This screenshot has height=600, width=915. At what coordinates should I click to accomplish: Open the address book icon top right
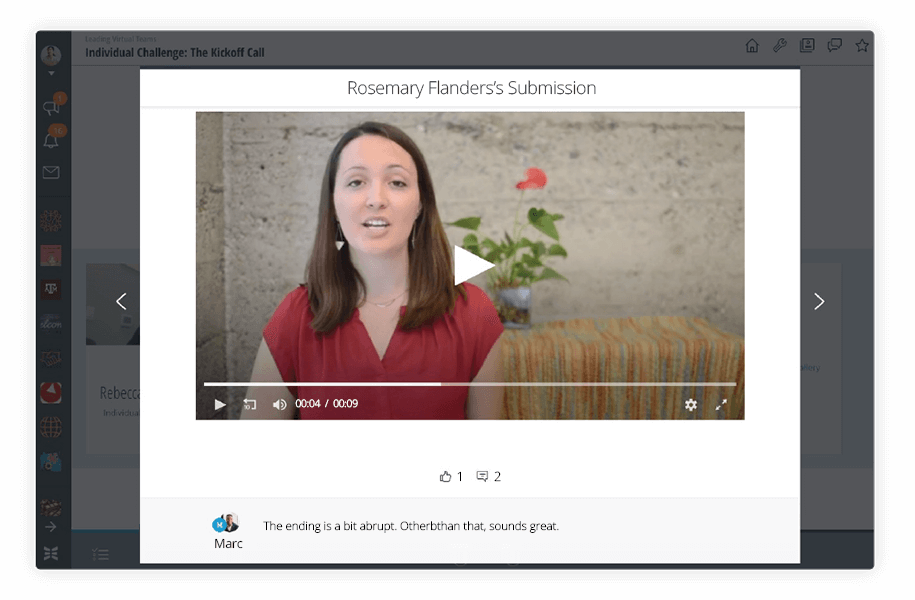(x=806, y=46)
